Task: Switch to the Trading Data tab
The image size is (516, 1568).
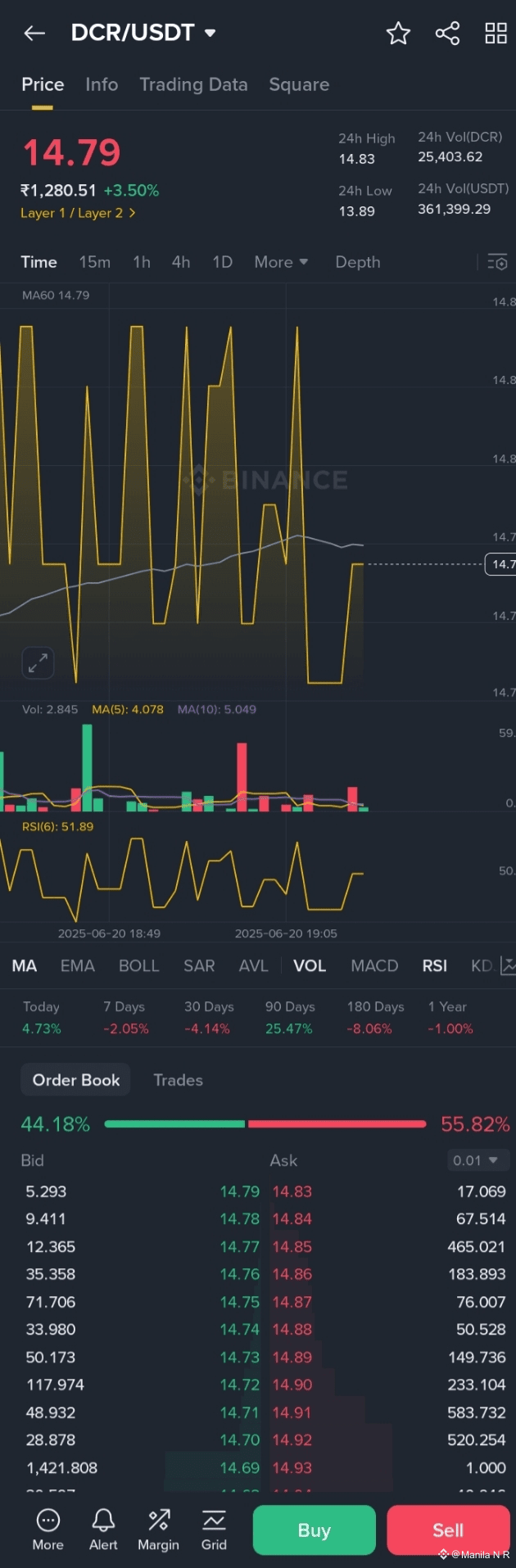Action: tap(193, 84)
